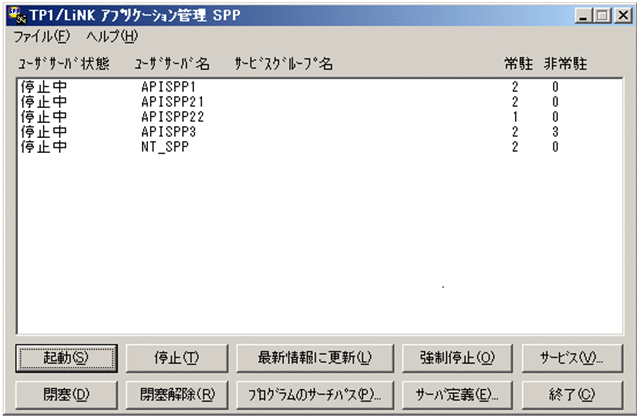Viewport: 640px width, 419px height.
Task: Click resident value 1 for APISPP22
Action: (515, 117)
